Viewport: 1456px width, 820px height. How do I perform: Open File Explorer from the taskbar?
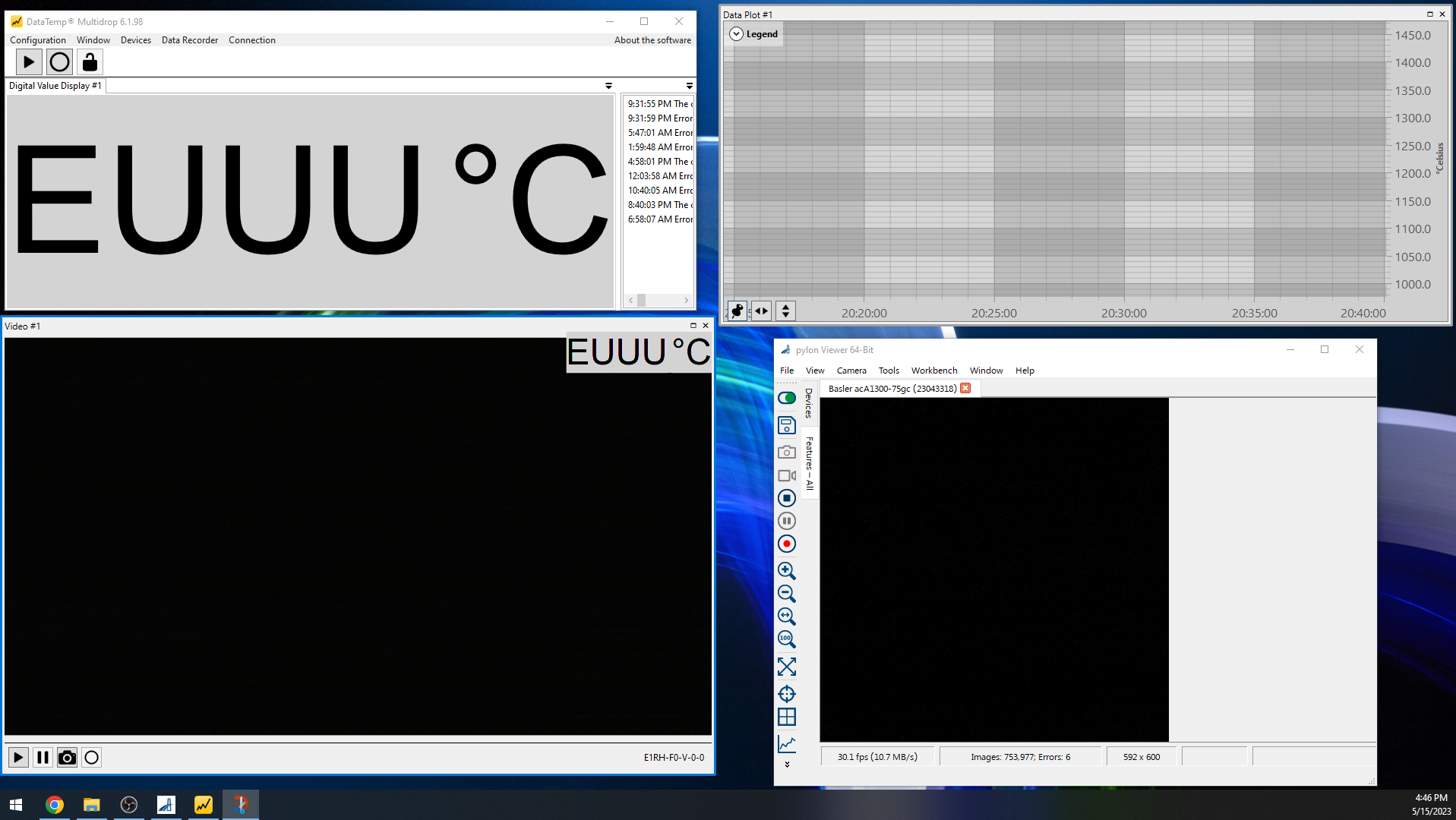point(91,805)
